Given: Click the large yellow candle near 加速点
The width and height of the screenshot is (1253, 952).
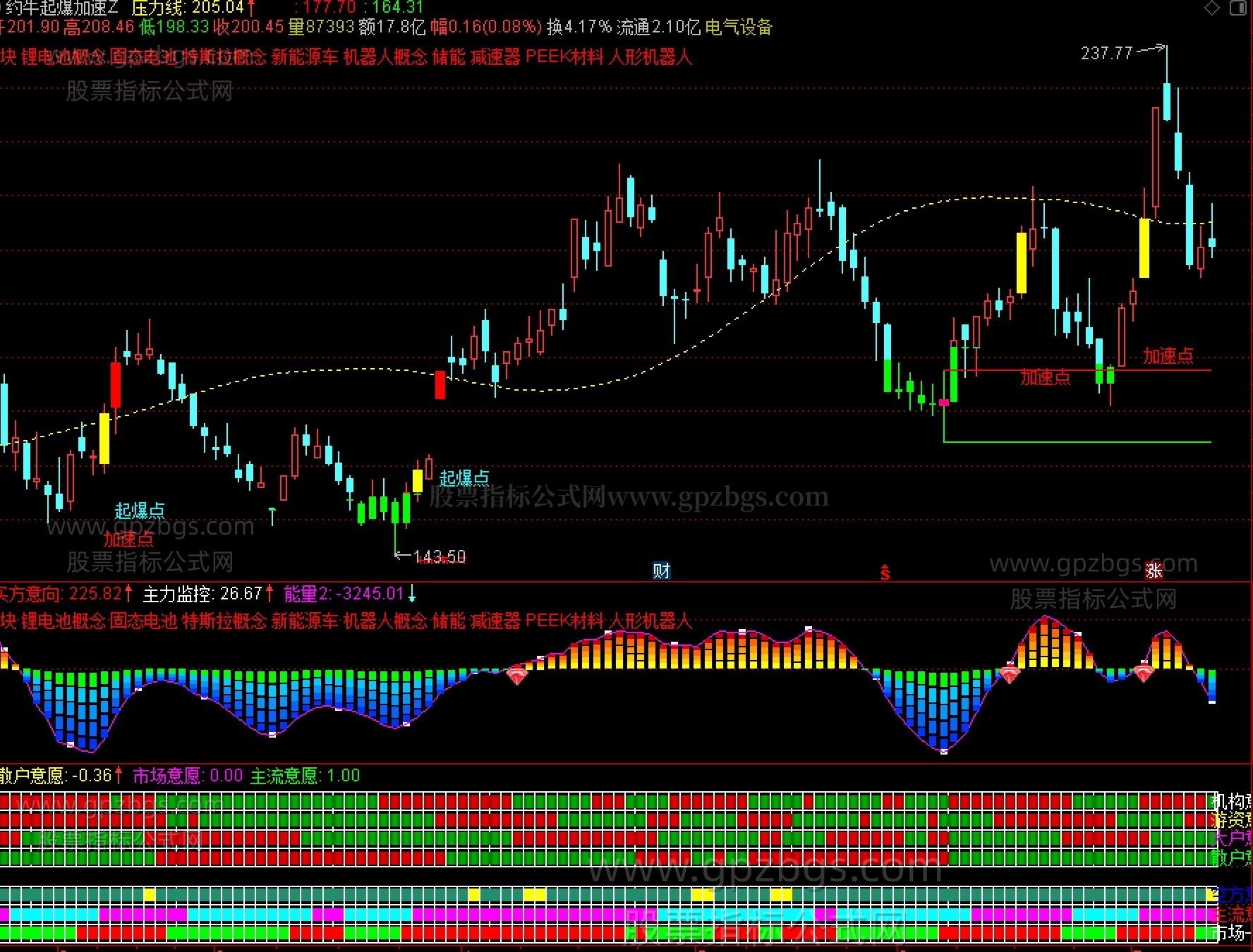Looking at the screenshot, I should [x=1144, y=248].
